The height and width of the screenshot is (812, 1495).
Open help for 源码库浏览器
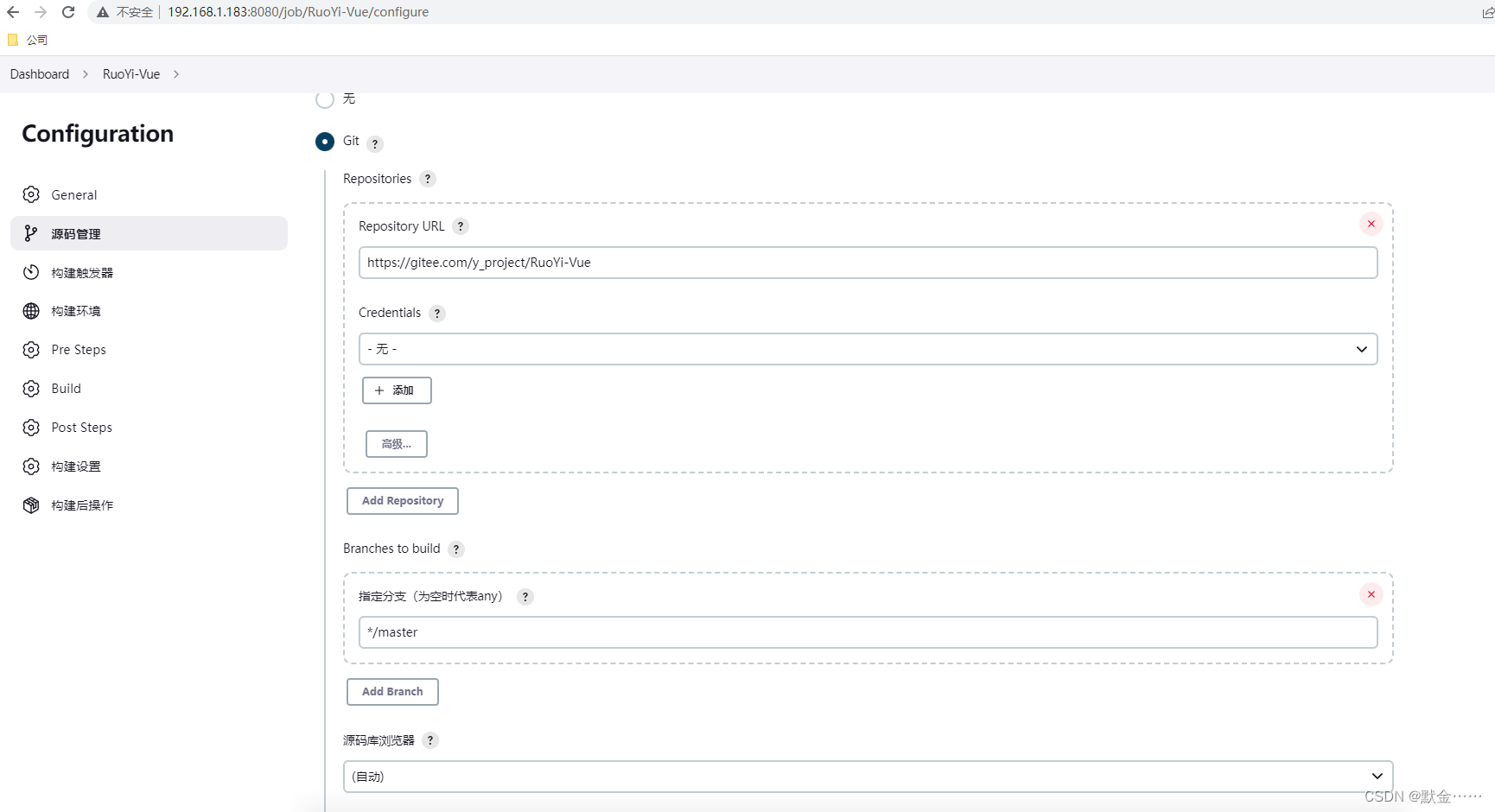[430, 740]
